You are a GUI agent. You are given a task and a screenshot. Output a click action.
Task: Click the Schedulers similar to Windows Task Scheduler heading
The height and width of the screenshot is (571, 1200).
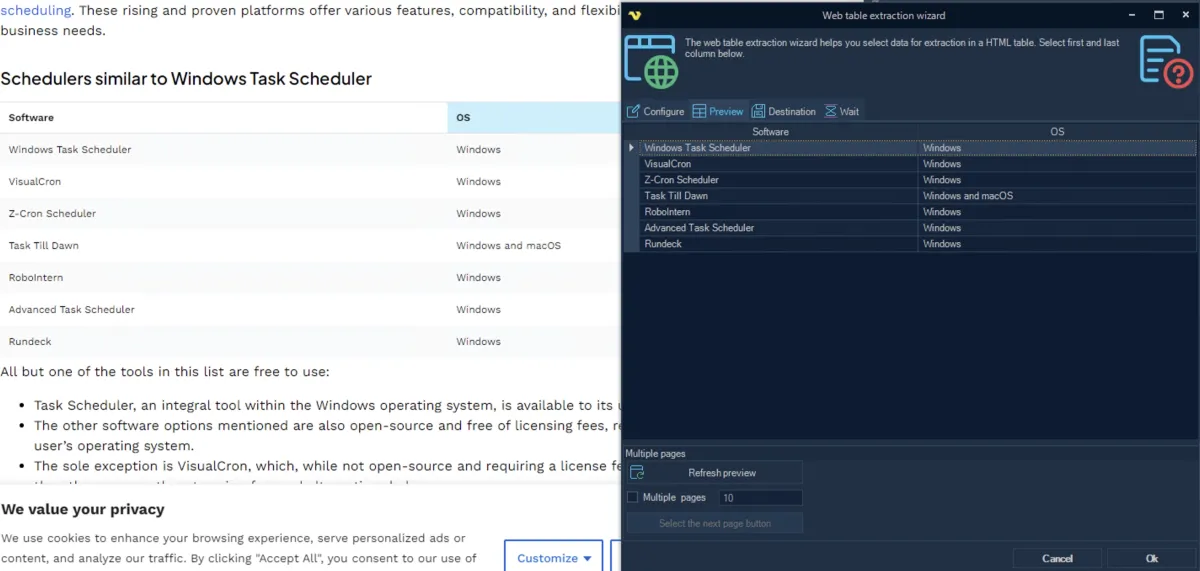pos(186,79)
